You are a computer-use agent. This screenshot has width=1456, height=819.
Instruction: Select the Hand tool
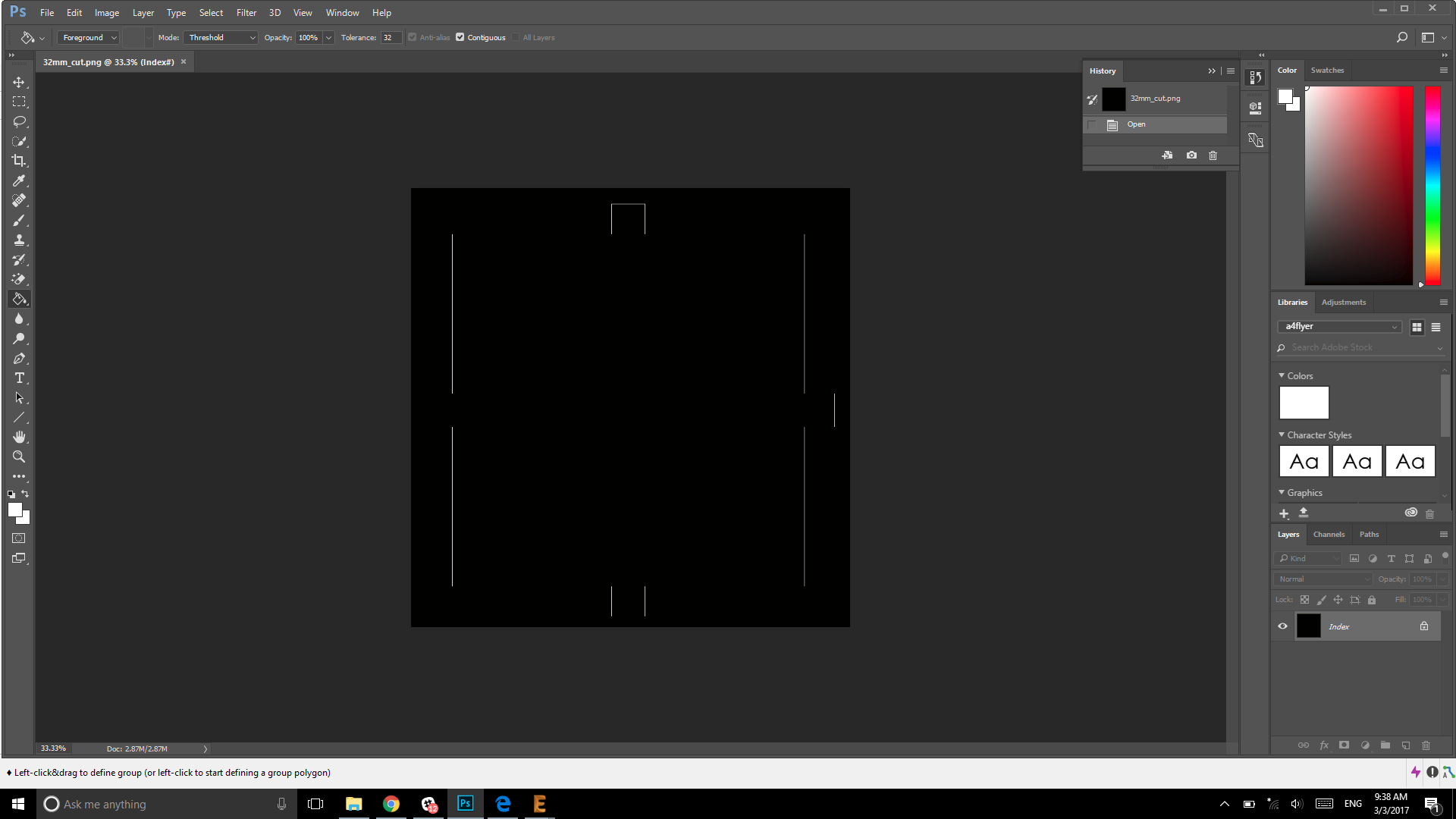click(x=19, y=437)
